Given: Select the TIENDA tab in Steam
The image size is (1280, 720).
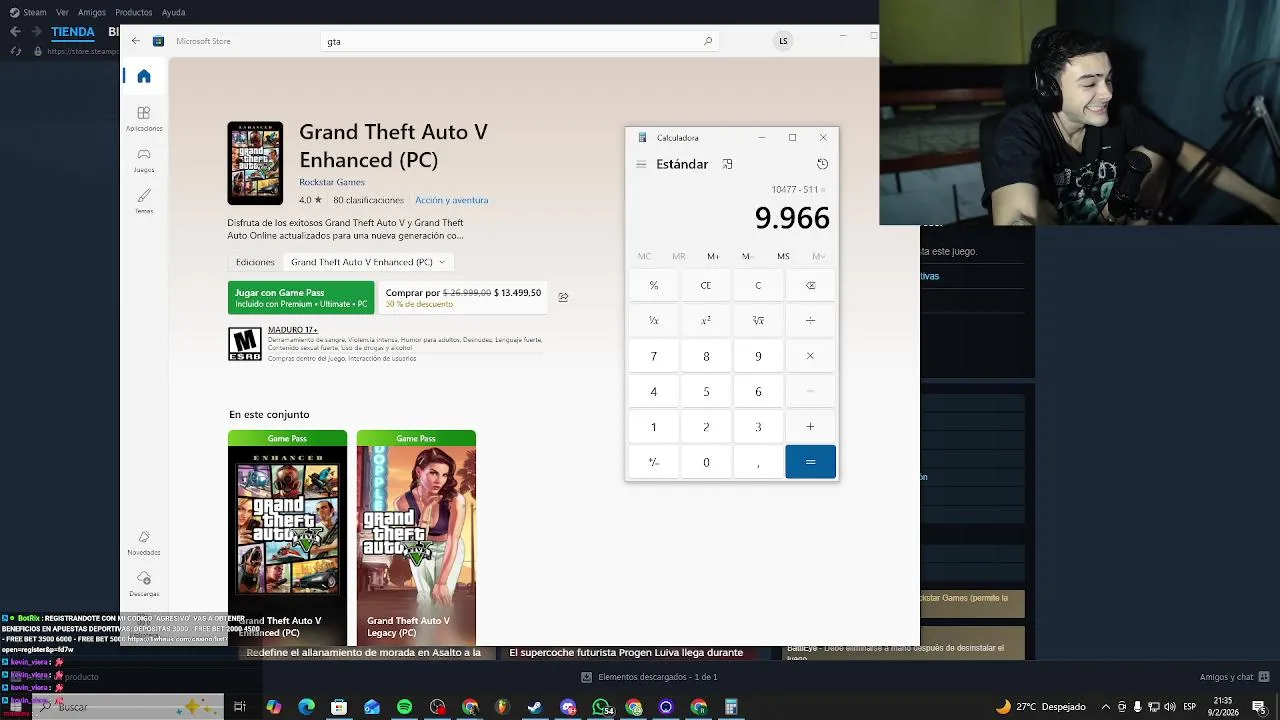Looking at the screenshot, I should (x=73, y=32).
